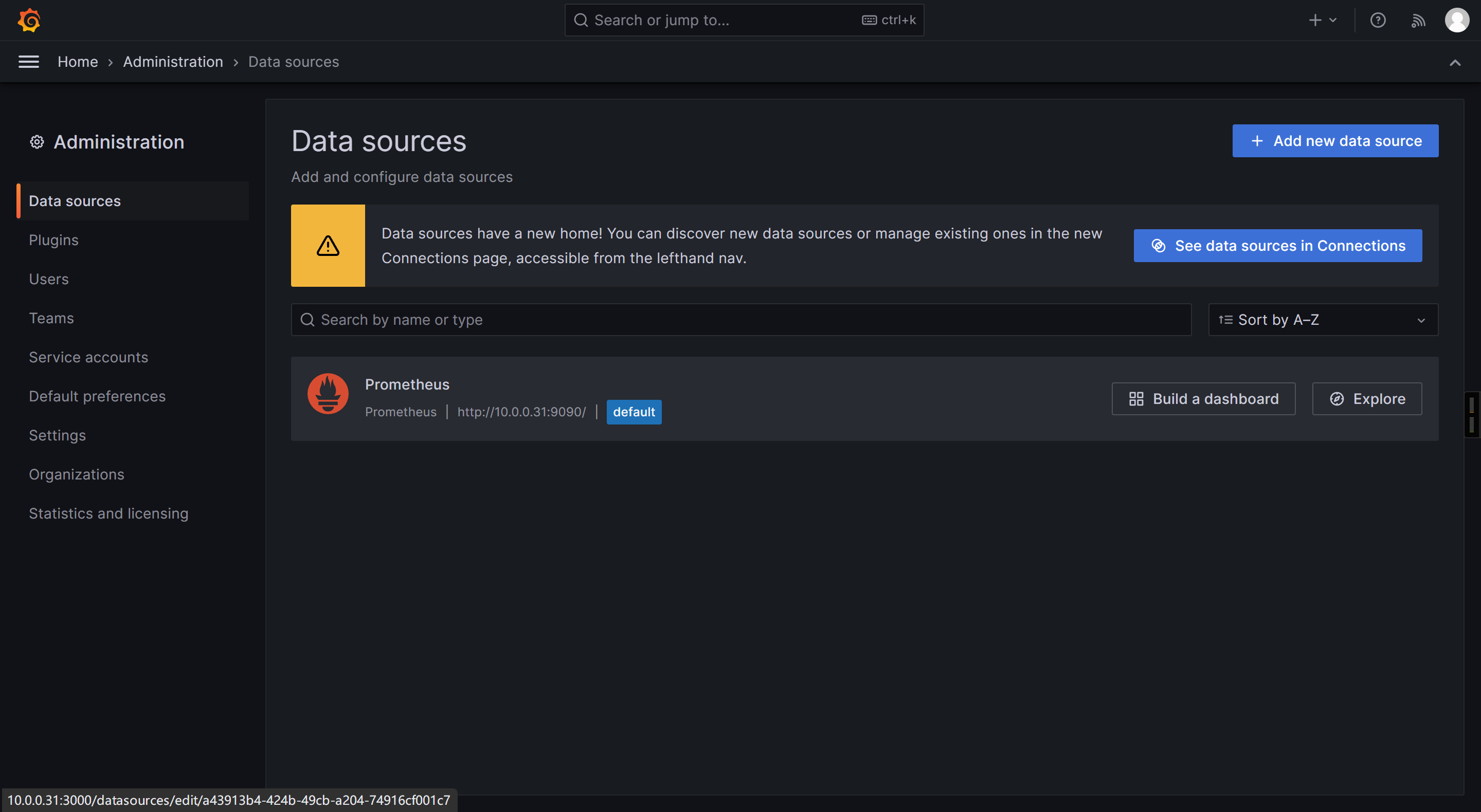Open the Sort by A–Z dropdown
The image size is (1481, 812).
tap(1322, 320)
